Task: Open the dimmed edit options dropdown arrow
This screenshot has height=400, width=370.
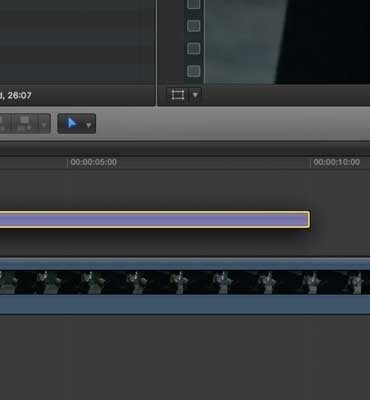Action: (43, 125)
